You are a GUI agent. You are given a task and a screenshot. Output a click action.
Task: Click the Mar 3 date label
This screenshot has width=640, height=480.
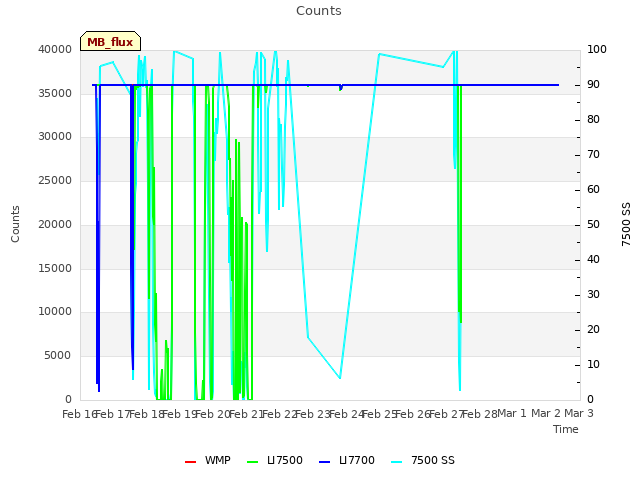point(579,413)
